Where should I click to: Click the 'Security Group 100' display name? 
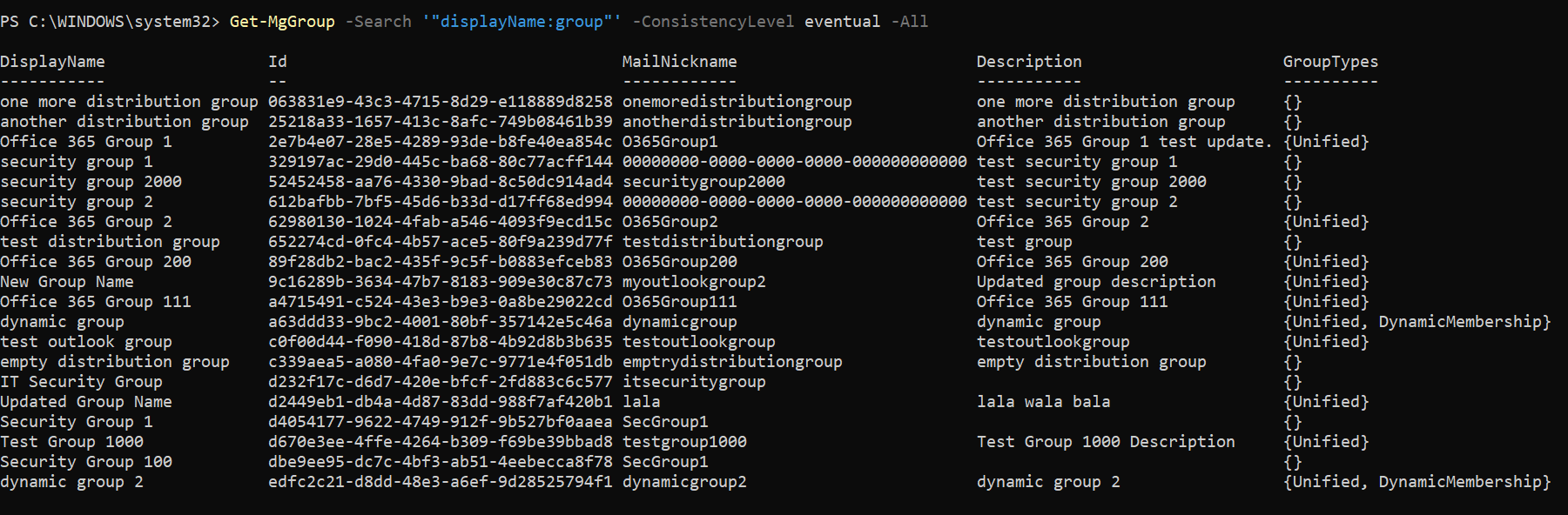[86, 462]
